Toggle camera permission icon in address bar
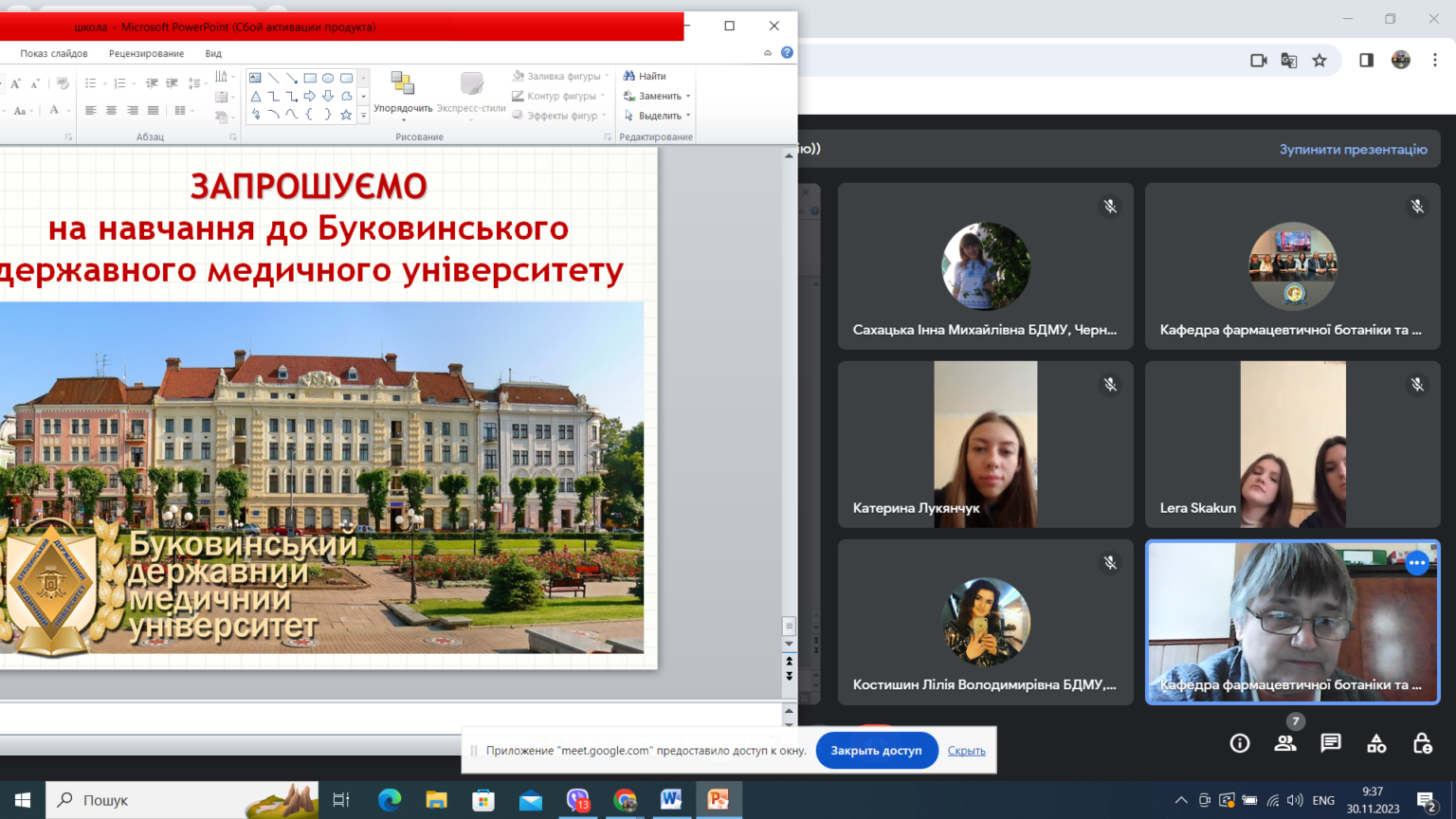This screenshot has width=1456, height=819. (1259, 61)
